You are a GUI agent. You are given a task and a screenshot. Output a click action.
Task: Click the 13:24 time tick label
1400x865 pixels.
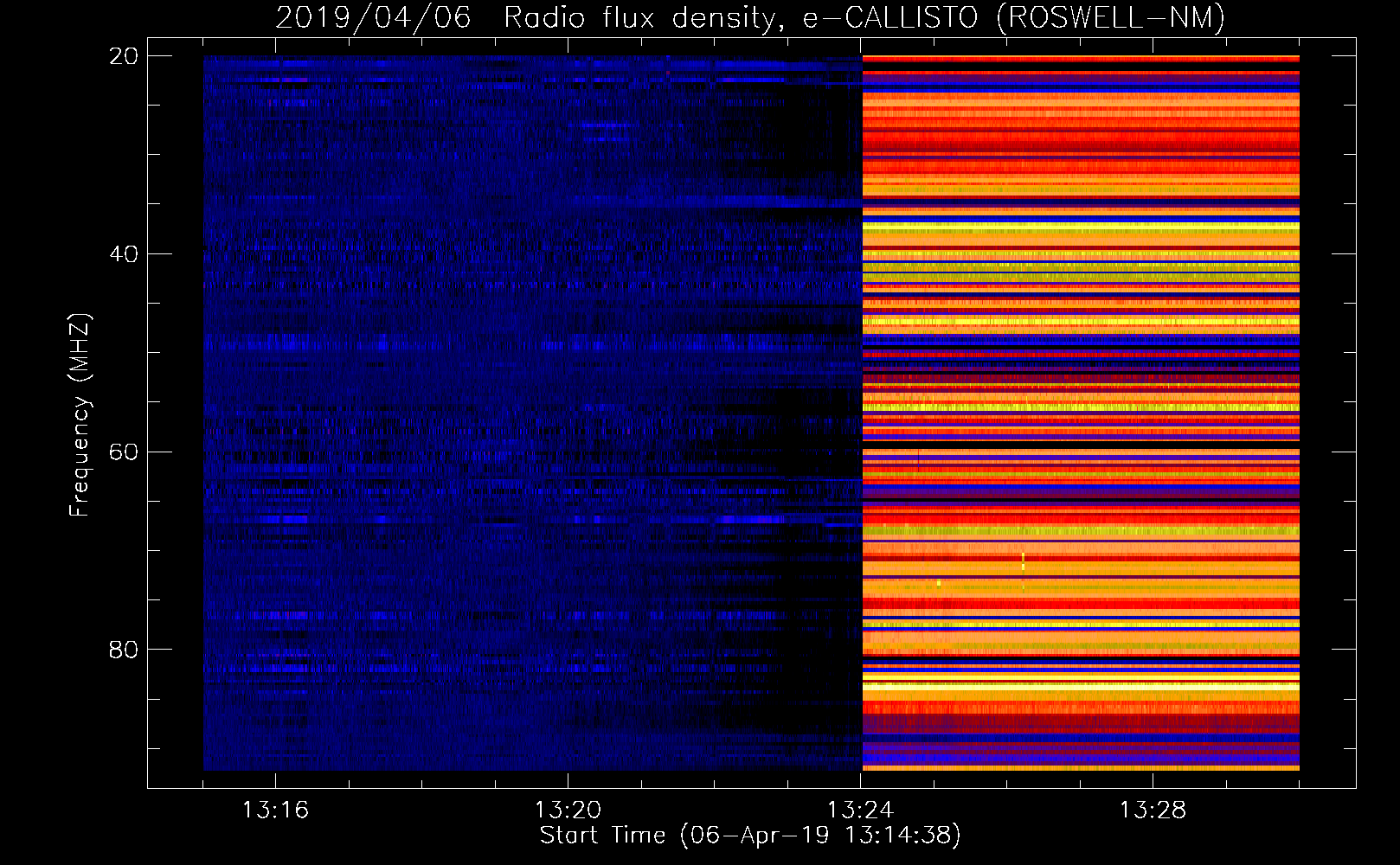(x=860, y=811)
